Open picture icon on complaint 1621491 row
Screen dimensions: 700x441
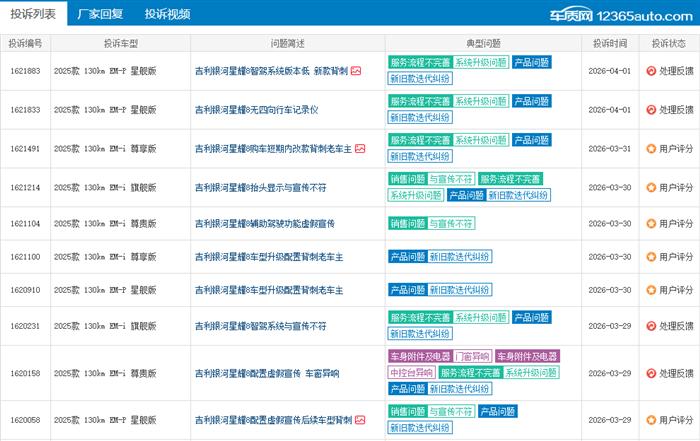(360, 149)
